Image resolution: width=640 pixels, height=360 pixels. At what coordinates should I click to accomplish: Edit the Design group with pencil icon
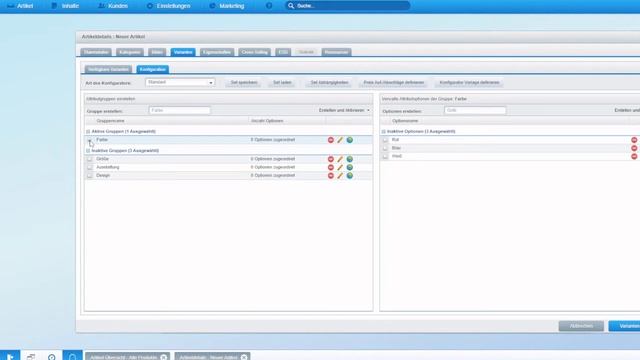pyautogui.click(x=340, y=176)
